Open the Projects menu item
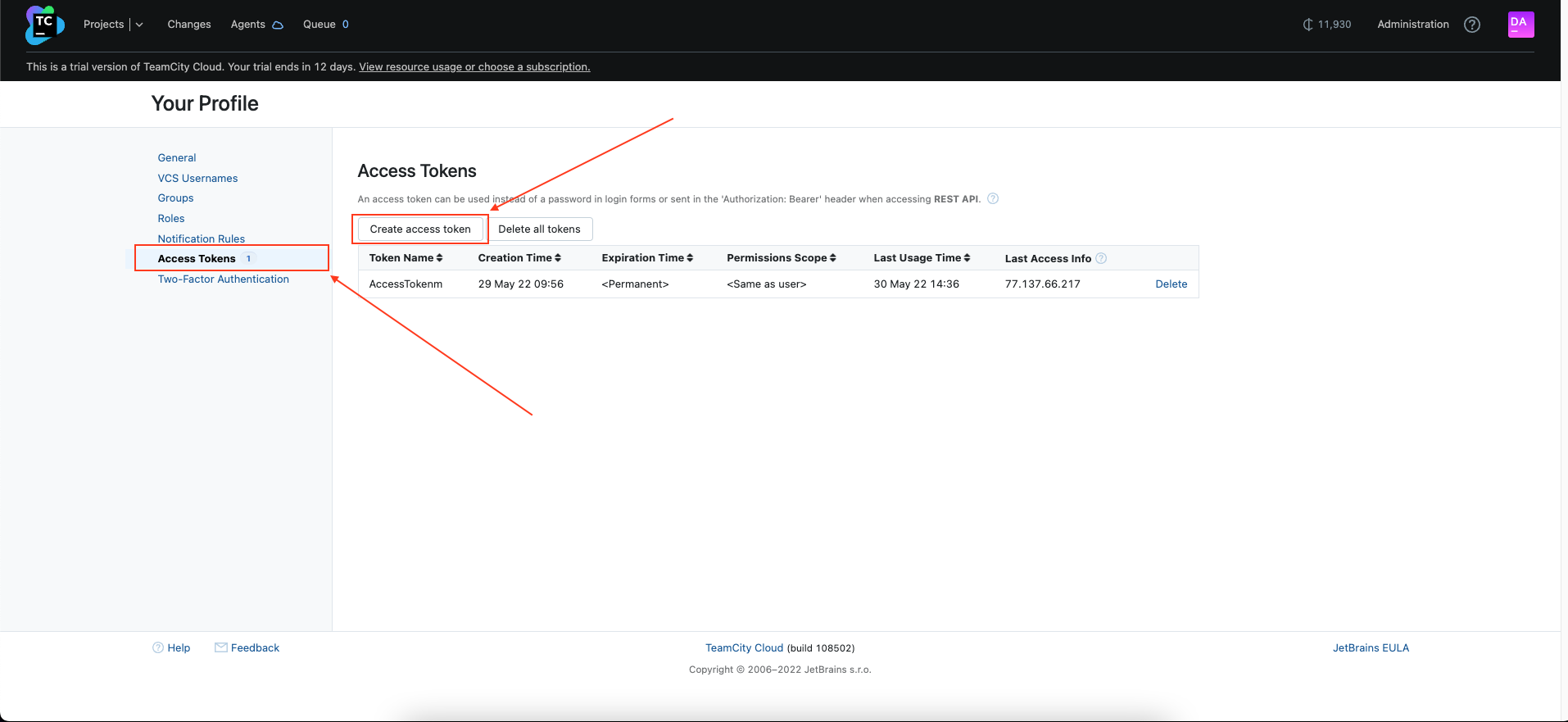The width and height of the screenshot is (1568, 722). 103,25
